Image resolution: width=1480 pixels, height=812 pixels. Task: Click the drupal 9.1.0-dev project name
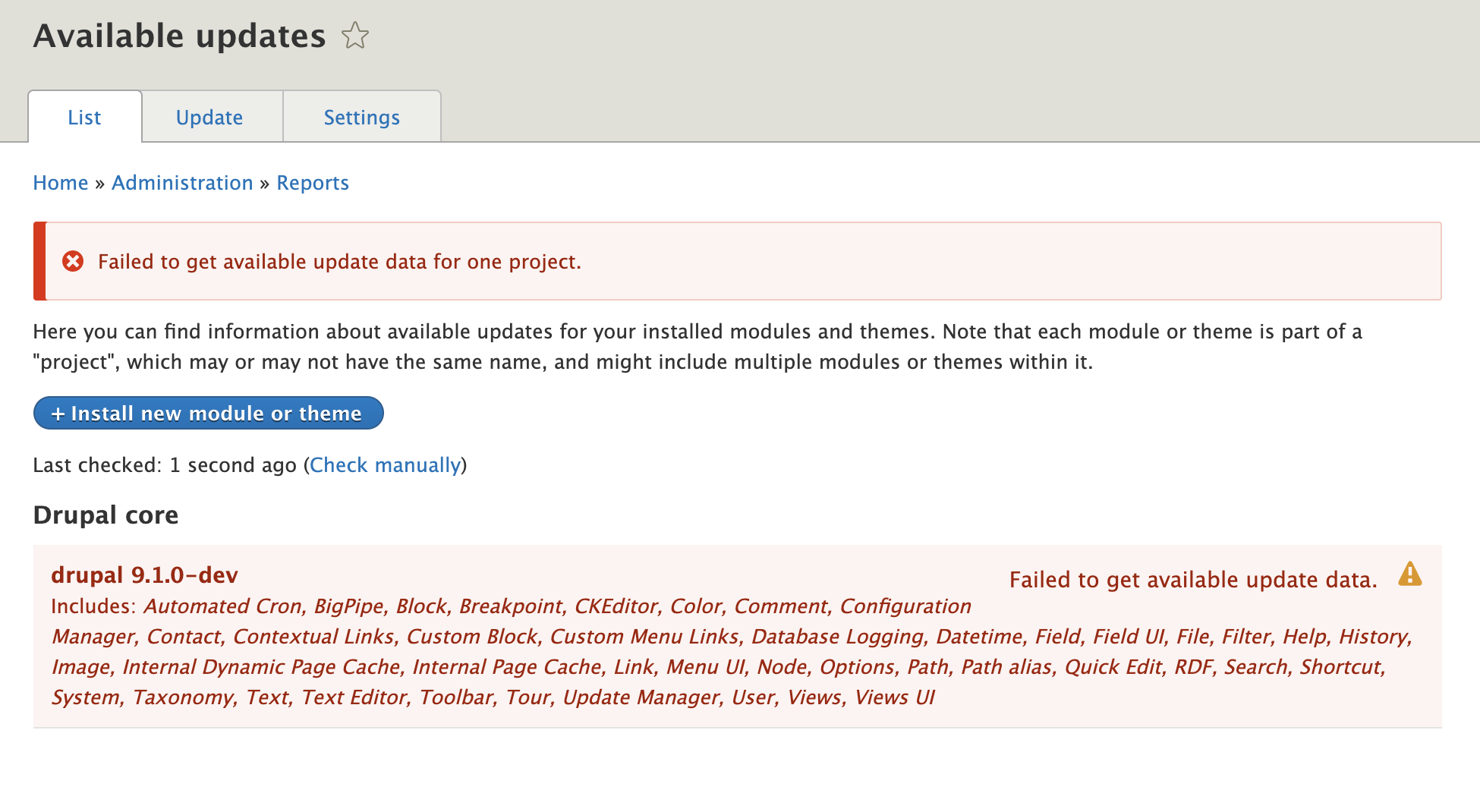144,575
